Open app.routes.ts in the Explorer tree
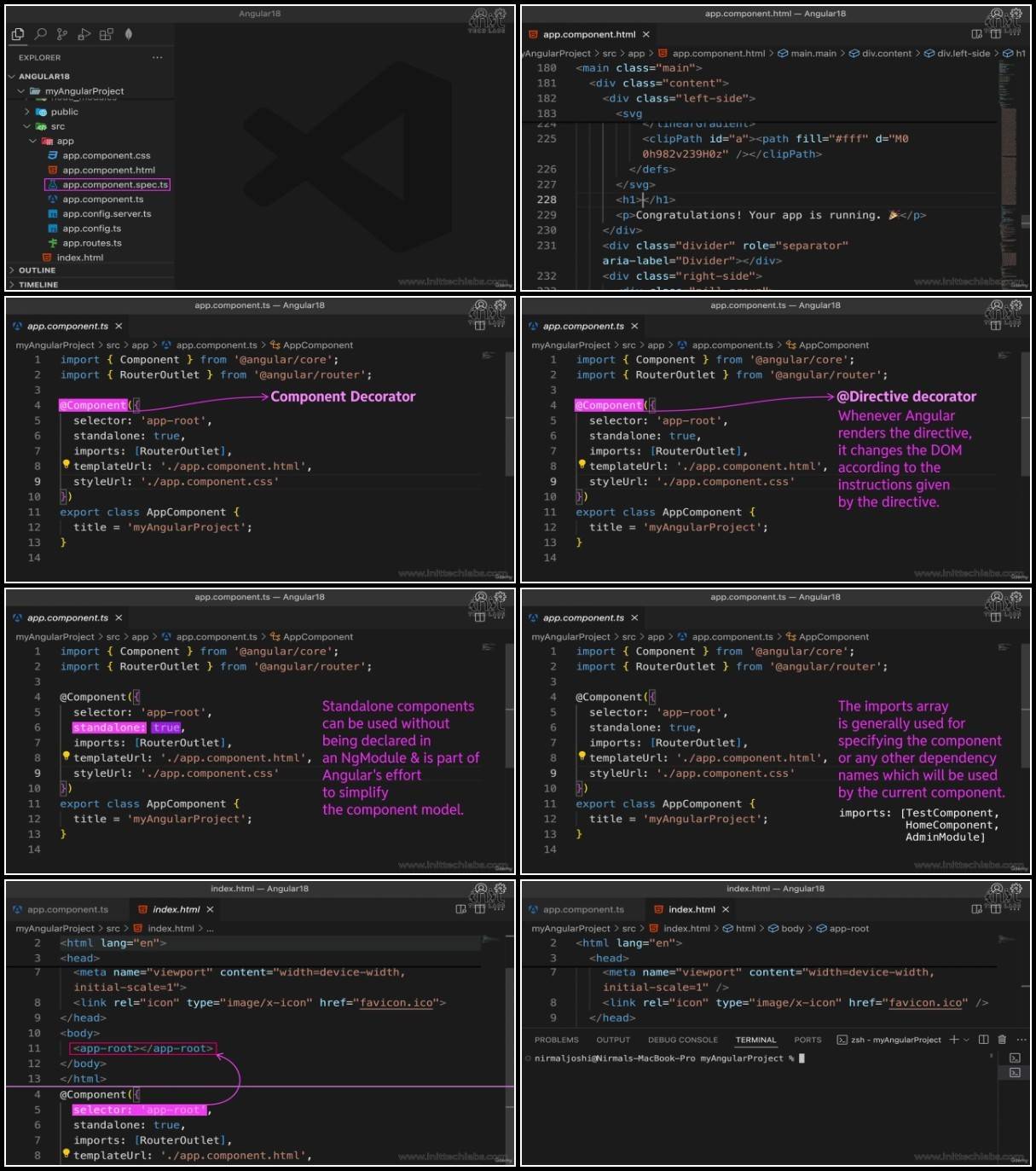The image size is (1036, 1171). tap(91, 242)
